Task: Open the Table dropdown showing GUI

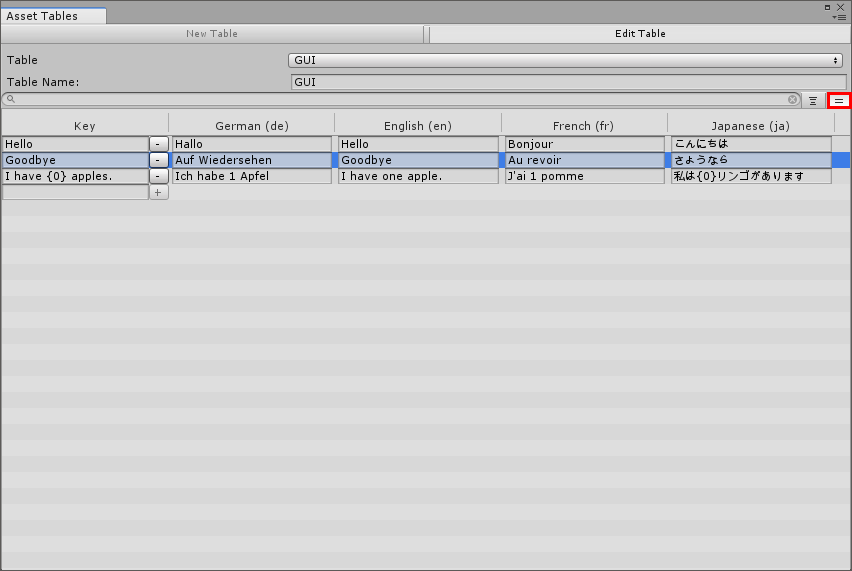Action: click(565, 60)
